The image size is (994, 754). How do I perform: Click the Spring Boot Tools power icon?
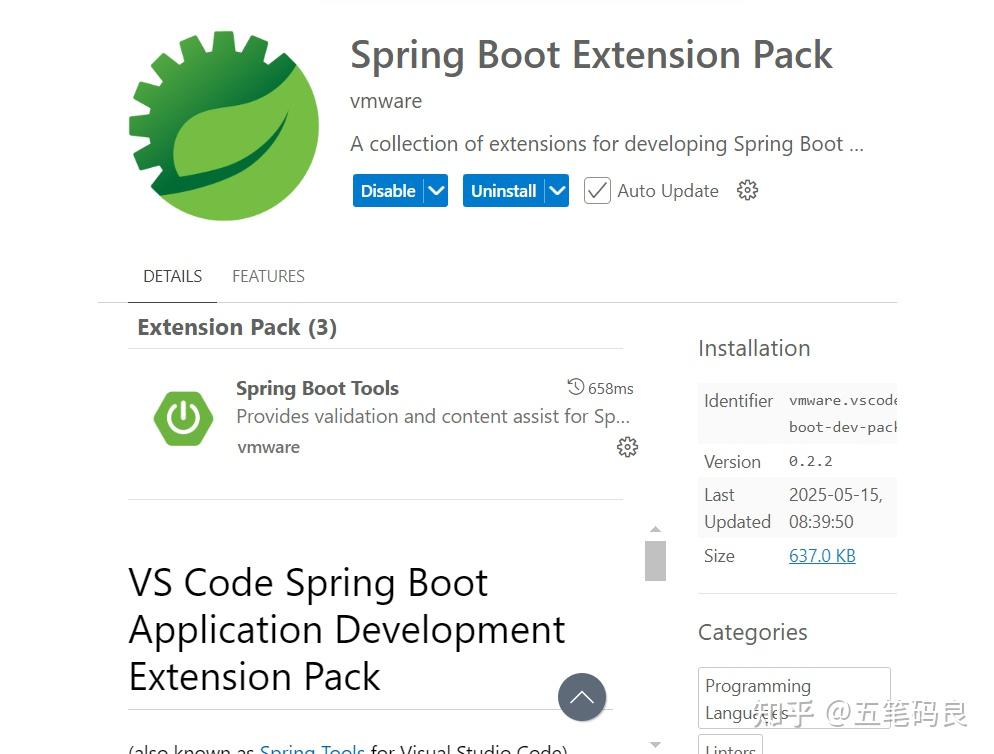click(x=183, y=417)
